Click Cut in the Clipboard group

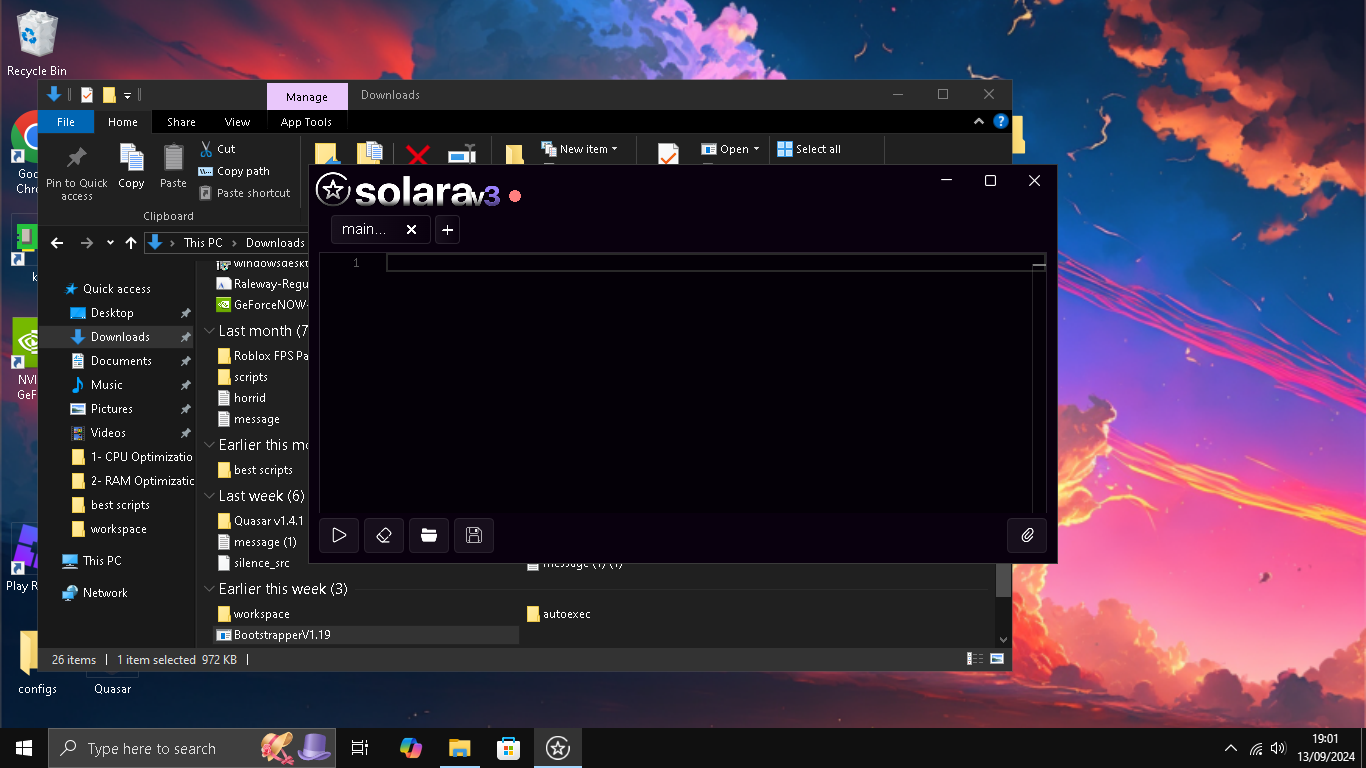(218, 149)
